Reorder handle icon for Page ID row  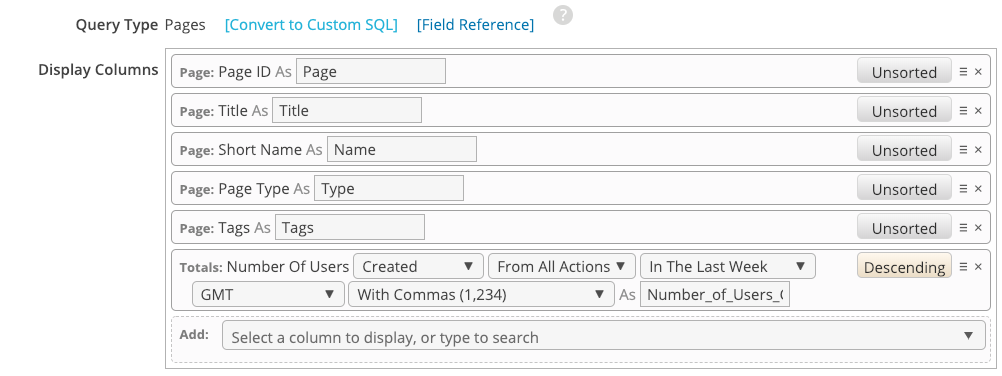963,72
